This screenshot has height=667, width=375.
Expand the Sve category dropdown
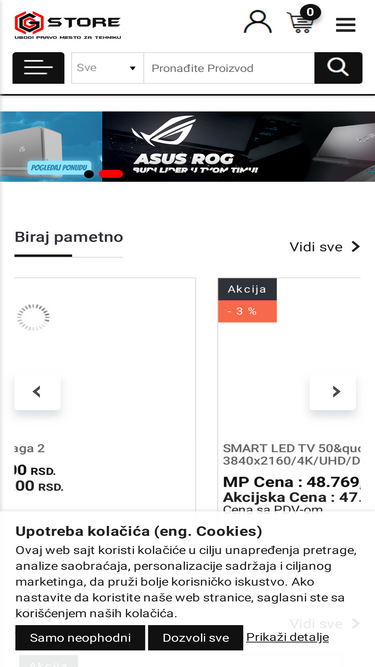pos(107,68)
